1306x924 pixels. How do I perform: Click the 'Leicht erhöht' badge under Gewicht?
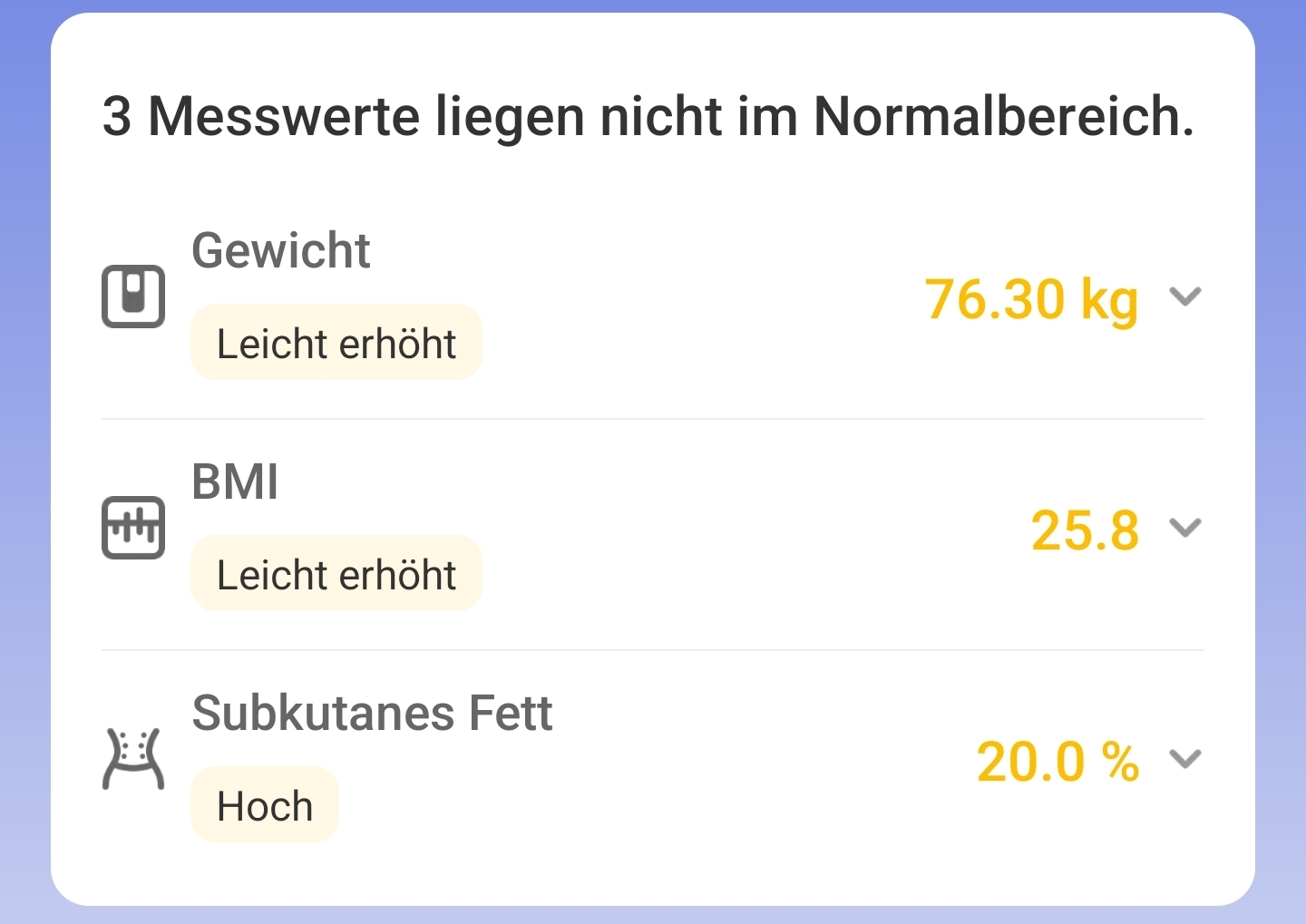click(x=336, y=343)
